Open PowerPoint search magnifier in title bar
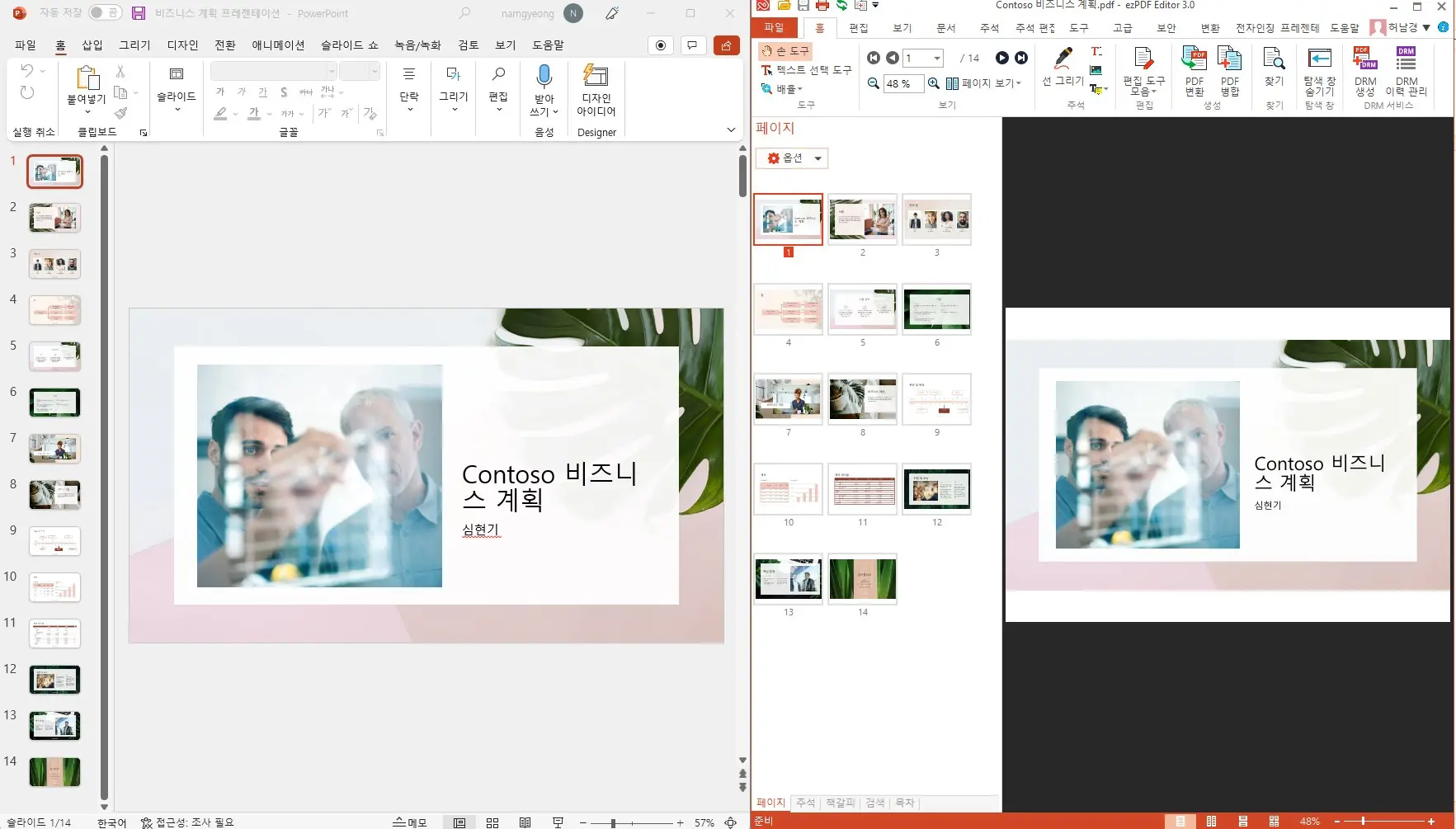The height and width of the screenshot is (829, 1456). pos(465,13)
